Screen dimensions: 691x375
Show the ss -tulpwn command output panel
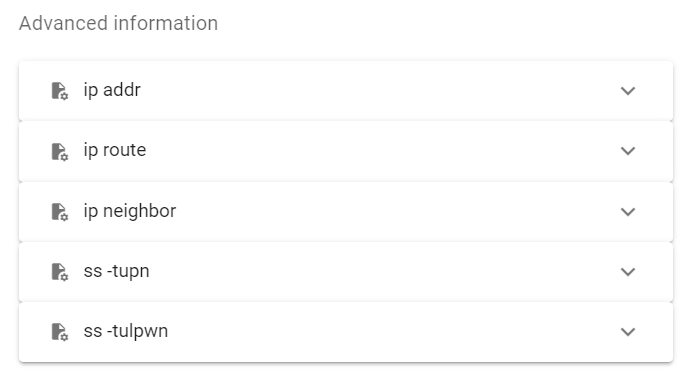pyautogui.click(x=346, y=332)
